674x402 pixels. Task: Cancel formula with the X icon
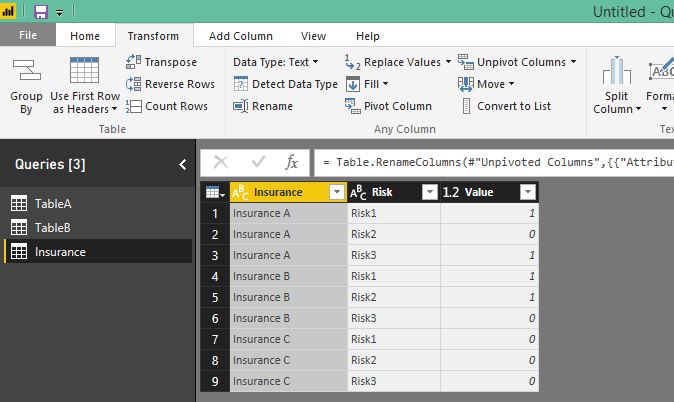(221, 162)
